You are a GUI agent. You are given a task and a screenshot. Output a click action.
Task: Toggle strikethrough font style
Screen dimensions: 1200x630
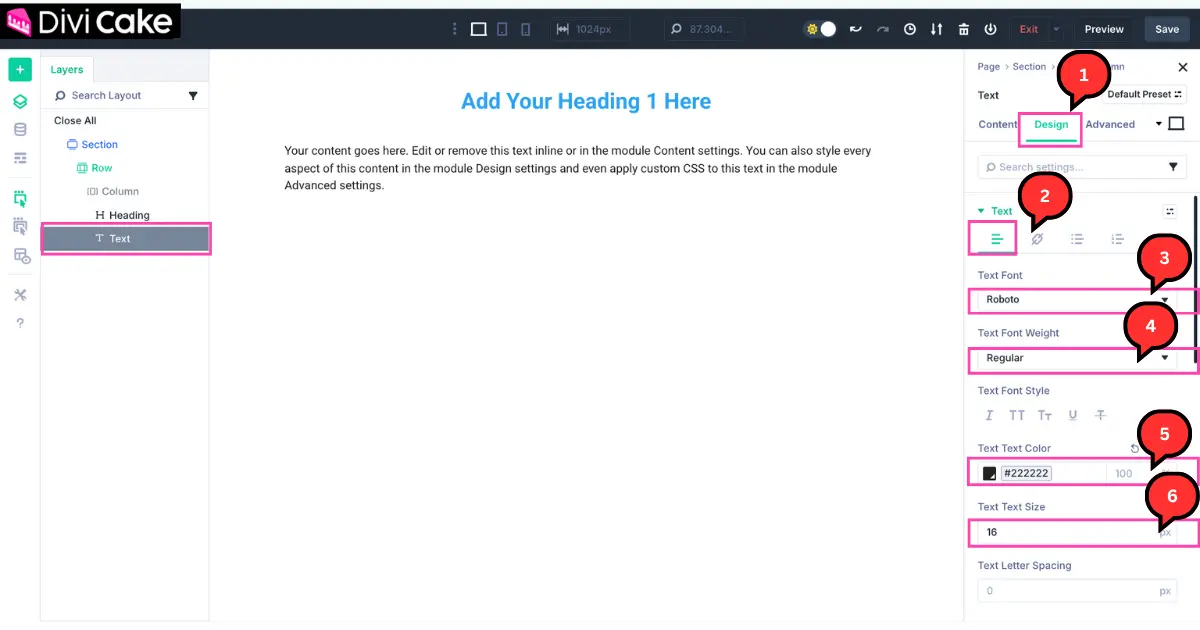pos(1100,415)
